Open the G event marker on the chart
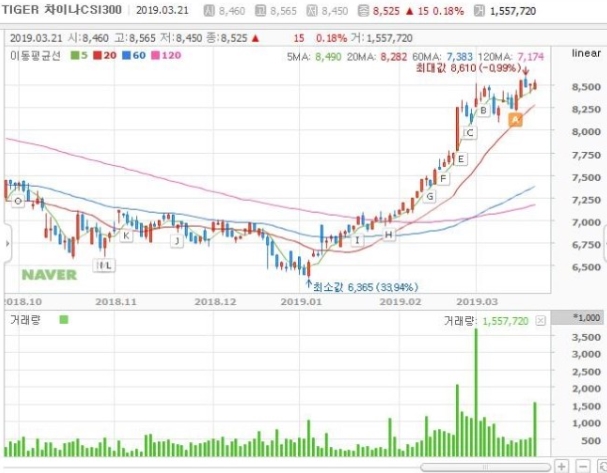Viewport: 607px width, 473px height. tap(430, 197)
